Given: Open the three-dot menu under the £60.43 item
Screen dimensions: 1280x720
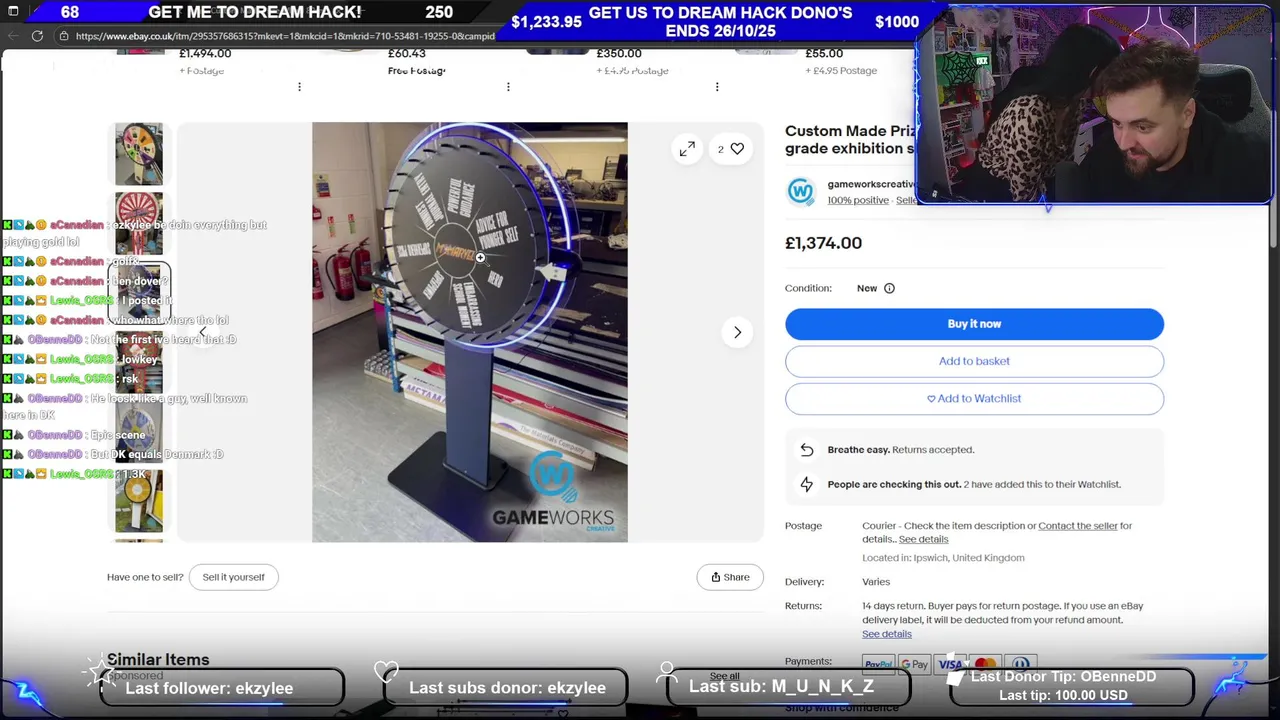Looking at the screenshot, I should point(508,87).
